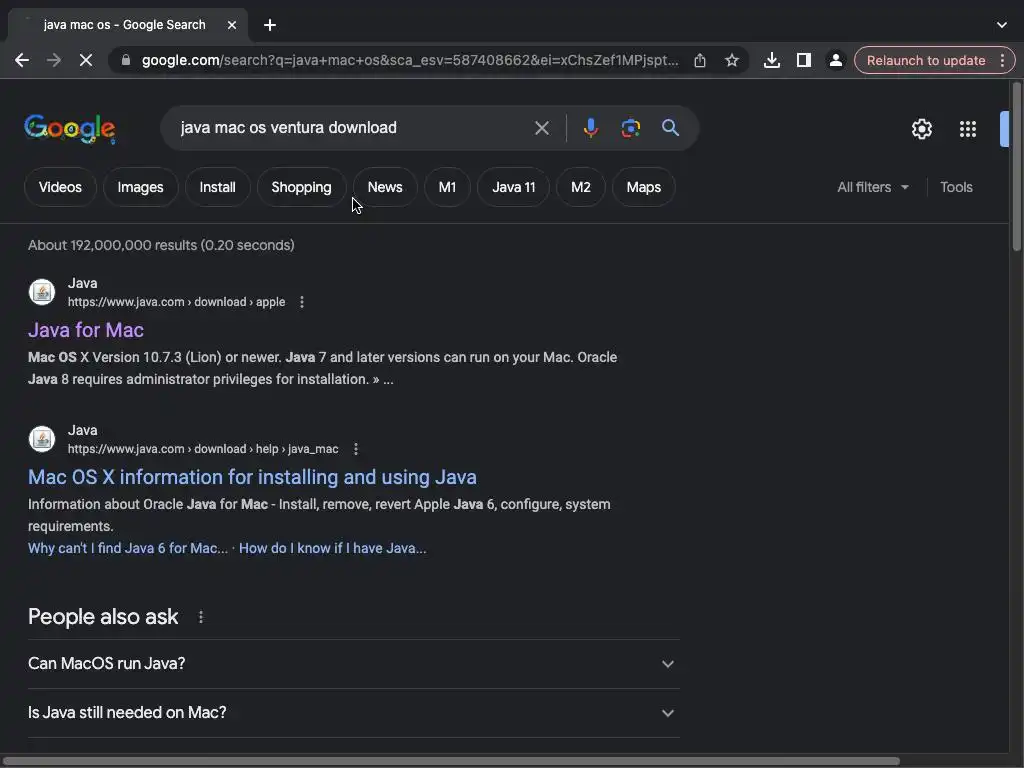
Task: Open Chrome downloads icon
Action: tap(771, 61)
